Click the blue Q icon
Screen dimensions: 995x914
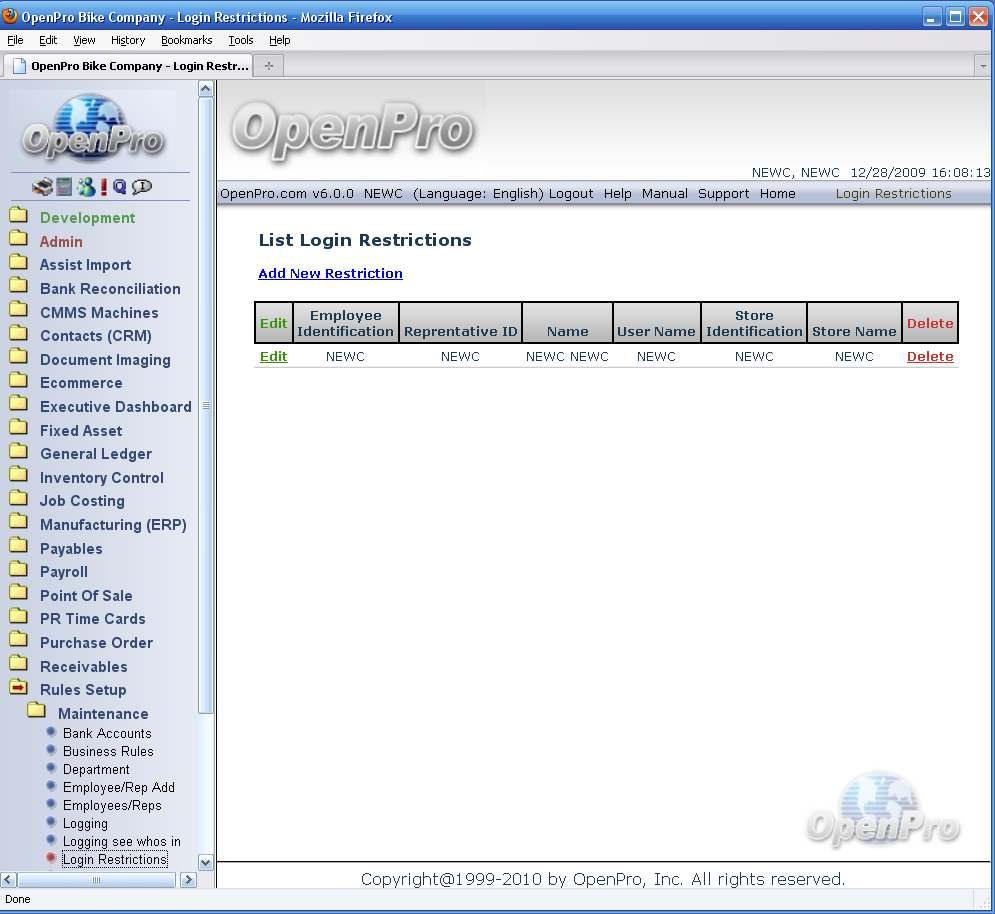119,186
